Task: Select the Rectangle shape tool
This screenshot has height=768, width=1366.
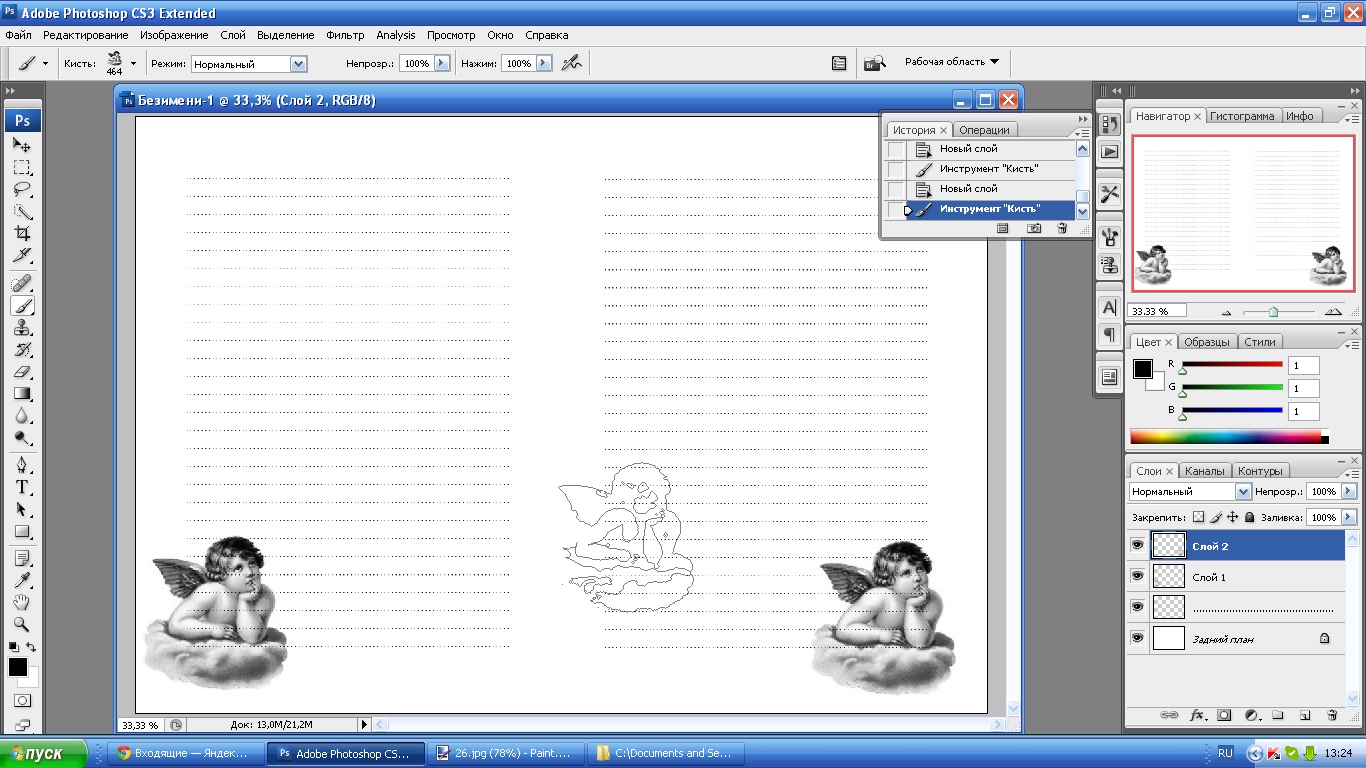Action: tap(22, 531)
